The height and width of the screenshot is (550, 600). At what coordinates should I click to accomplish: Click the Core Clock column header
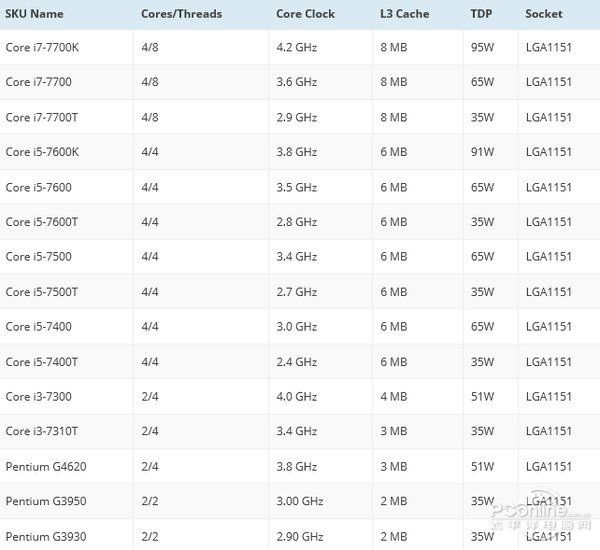point(305,14)
